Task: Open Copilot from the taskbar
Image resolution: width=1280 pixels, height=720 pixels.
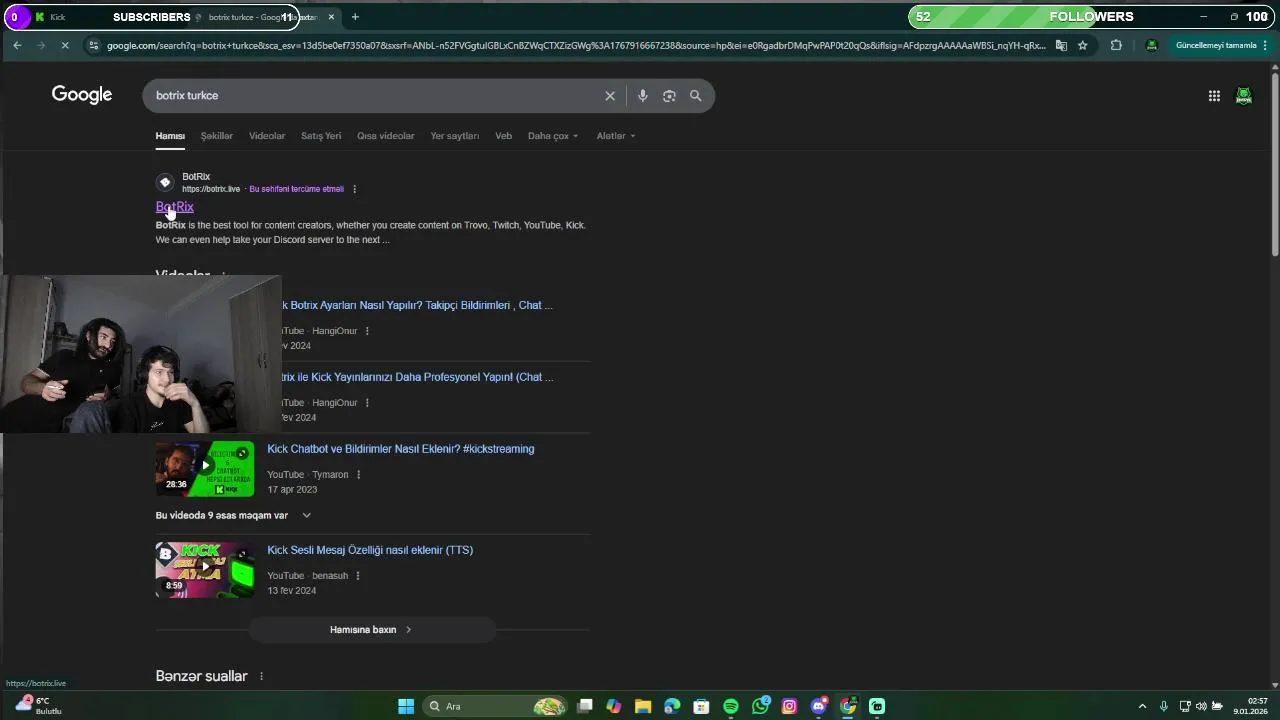Action: pyautogui.click(x=613, y=706)
